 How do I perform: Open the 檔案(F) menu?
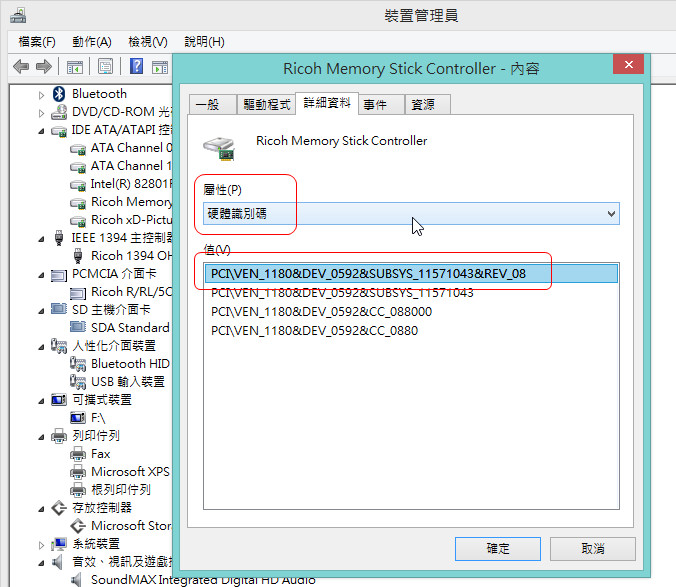click(x=37, y=42)
